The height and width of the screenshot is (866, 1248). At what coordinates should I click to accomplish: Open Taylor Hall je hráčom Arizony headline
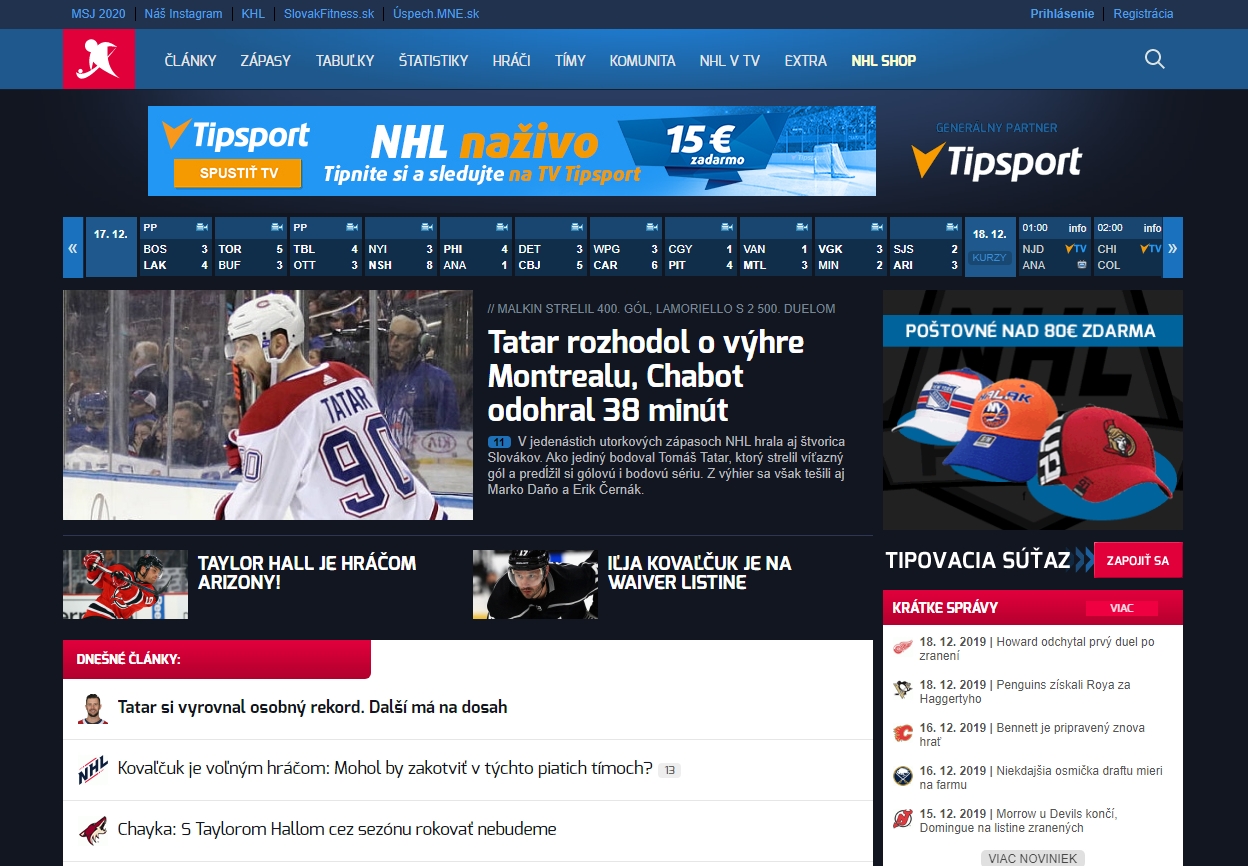coord(307,572)
